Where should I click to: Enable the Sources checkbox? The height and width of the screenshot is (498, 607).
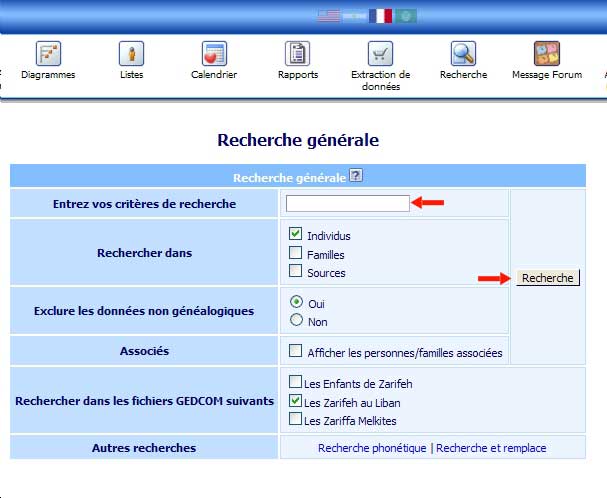pyautogui.click(x=296, y=271)
